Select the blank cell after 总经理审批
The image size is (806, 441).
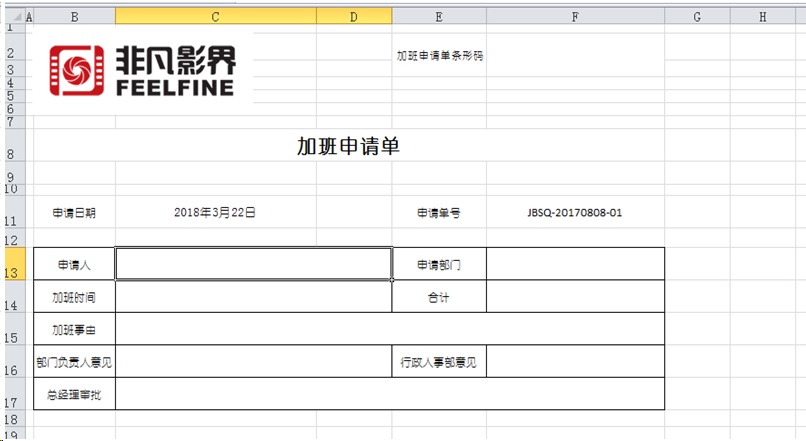(x=389, y=394)
